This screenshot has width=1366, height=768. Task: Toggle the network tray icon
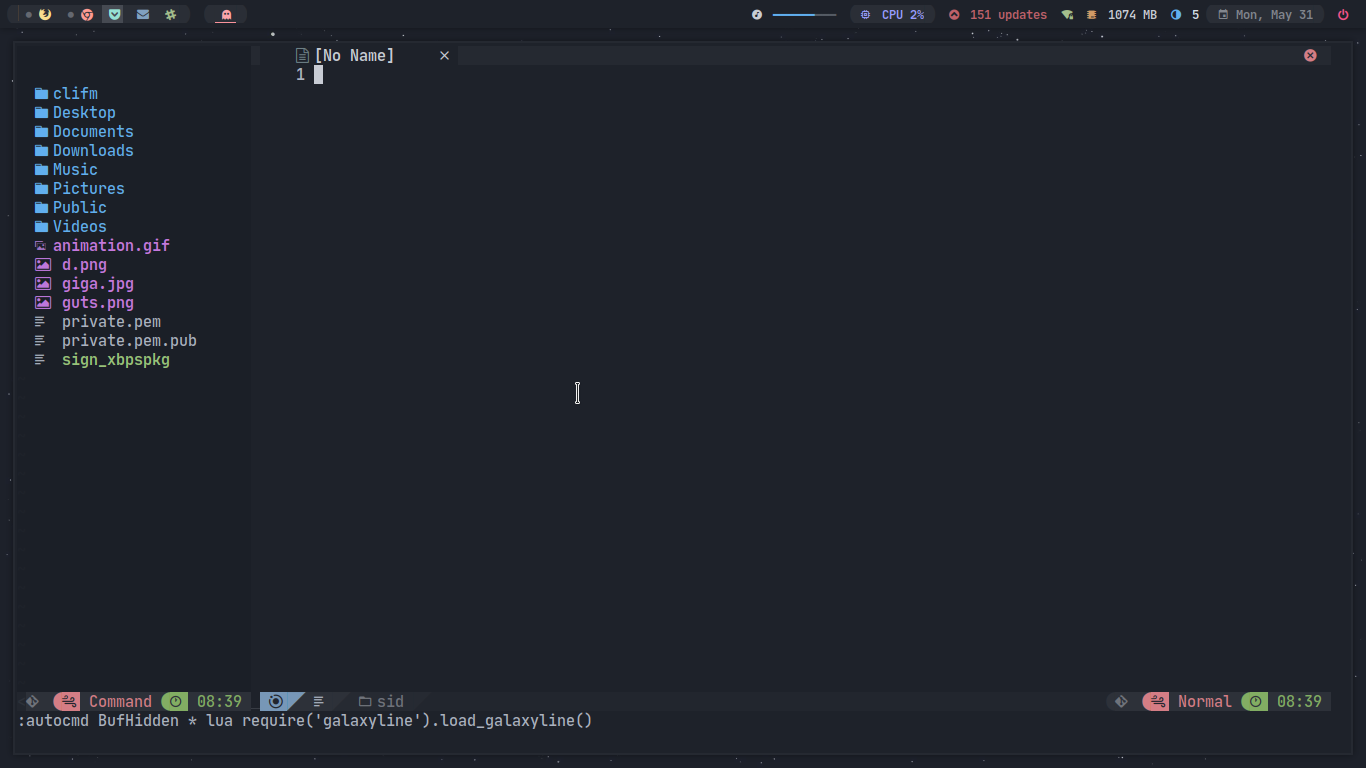click(1065, 14)
